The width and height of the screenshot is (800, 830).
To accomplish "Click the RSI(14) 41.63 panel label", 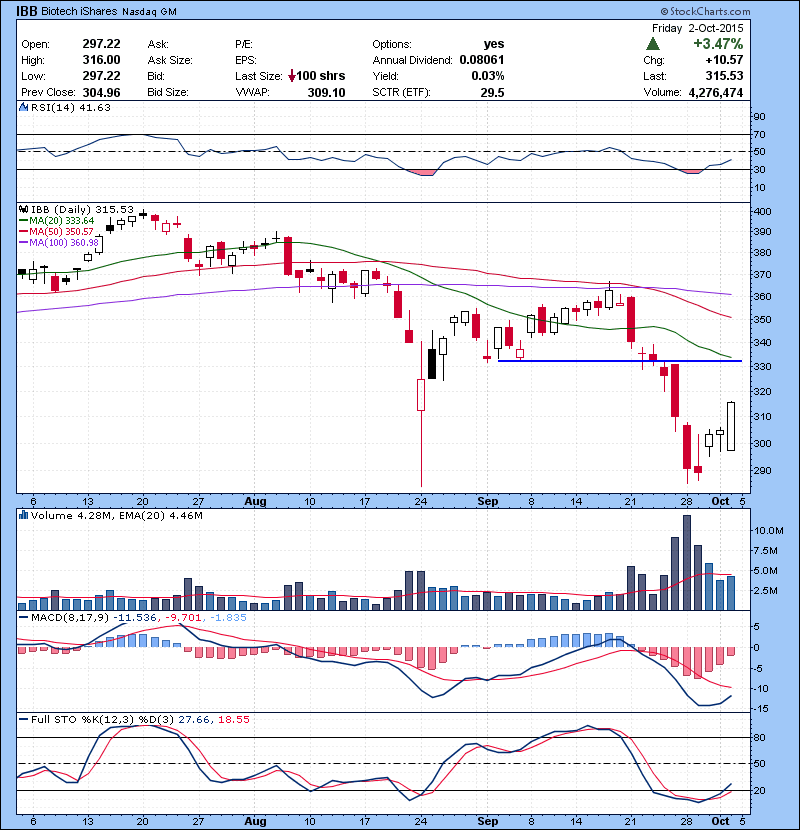I will tap(71, 107).
